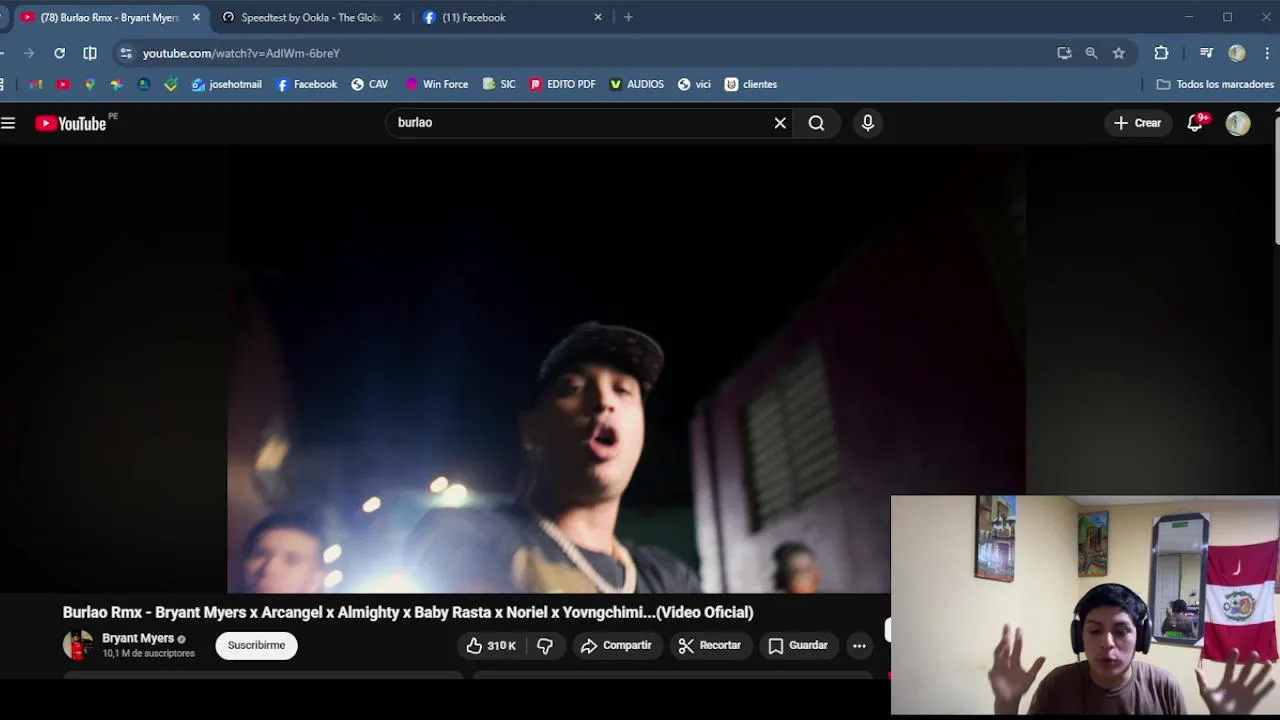Open the AUDIOS bookmark
Image resolution: width=1280 pixels, height=720 pixels.
[x=637, y=84]
